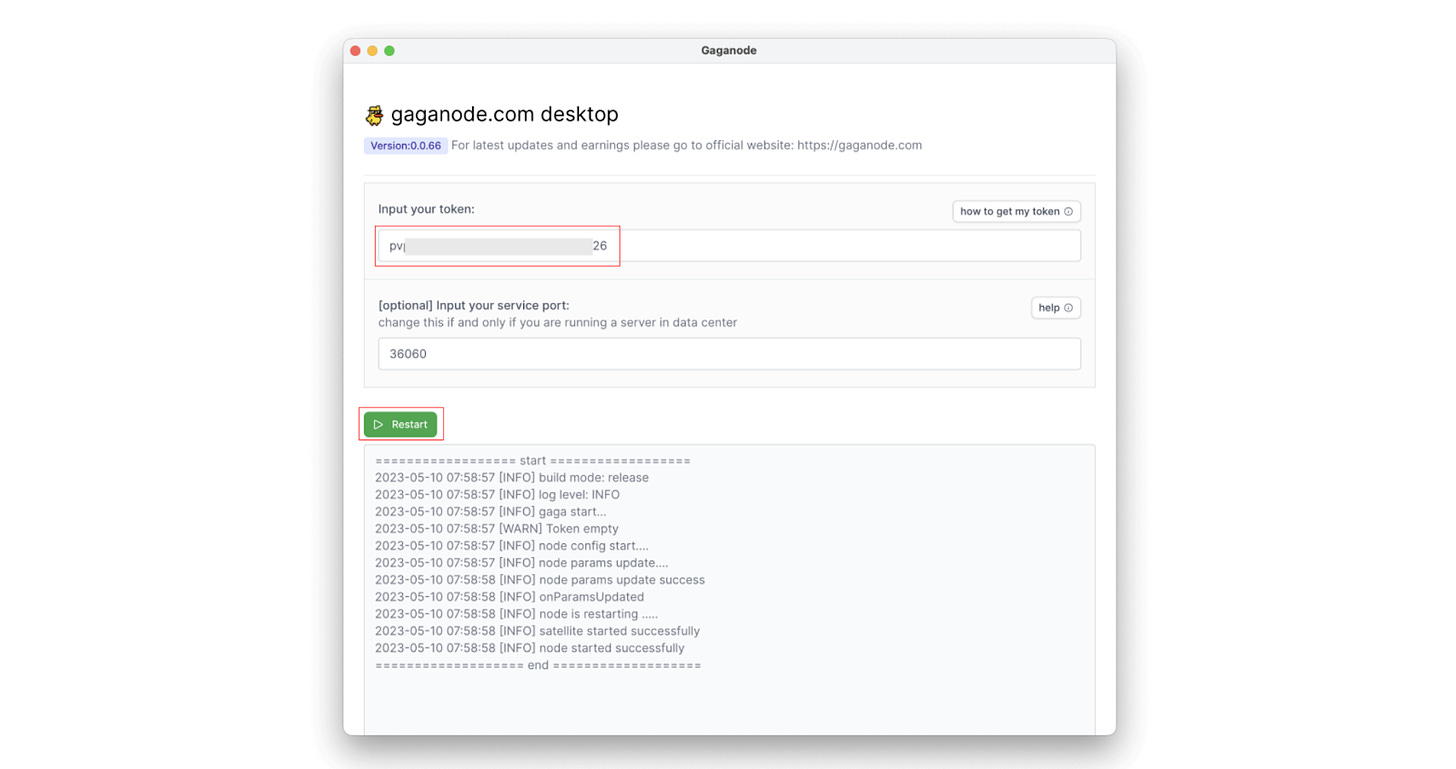
Task: Click the Version:0.0.66 badge
Action: tap(405, 146)
